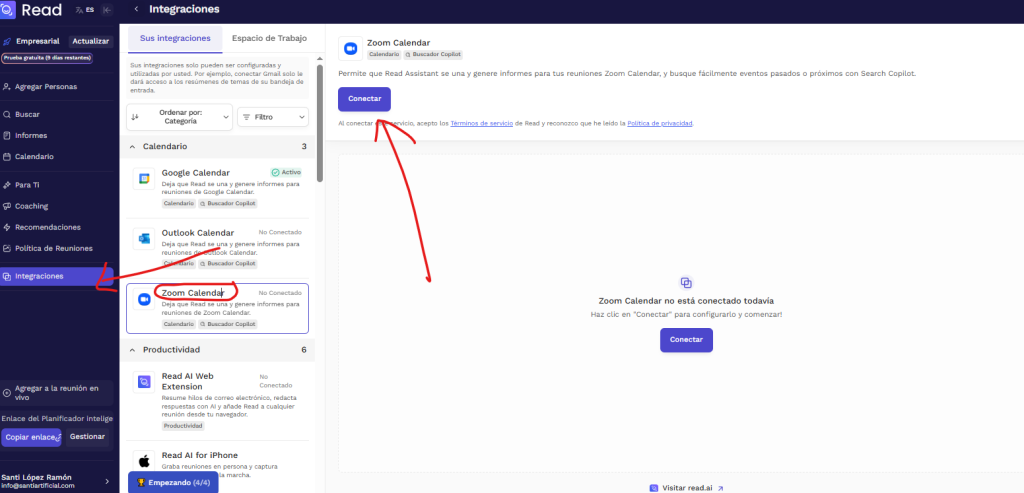Viewport: 1024px width, 493px height.
Task: Switch to Sus integraciones tab
Action: click(175, 39)
